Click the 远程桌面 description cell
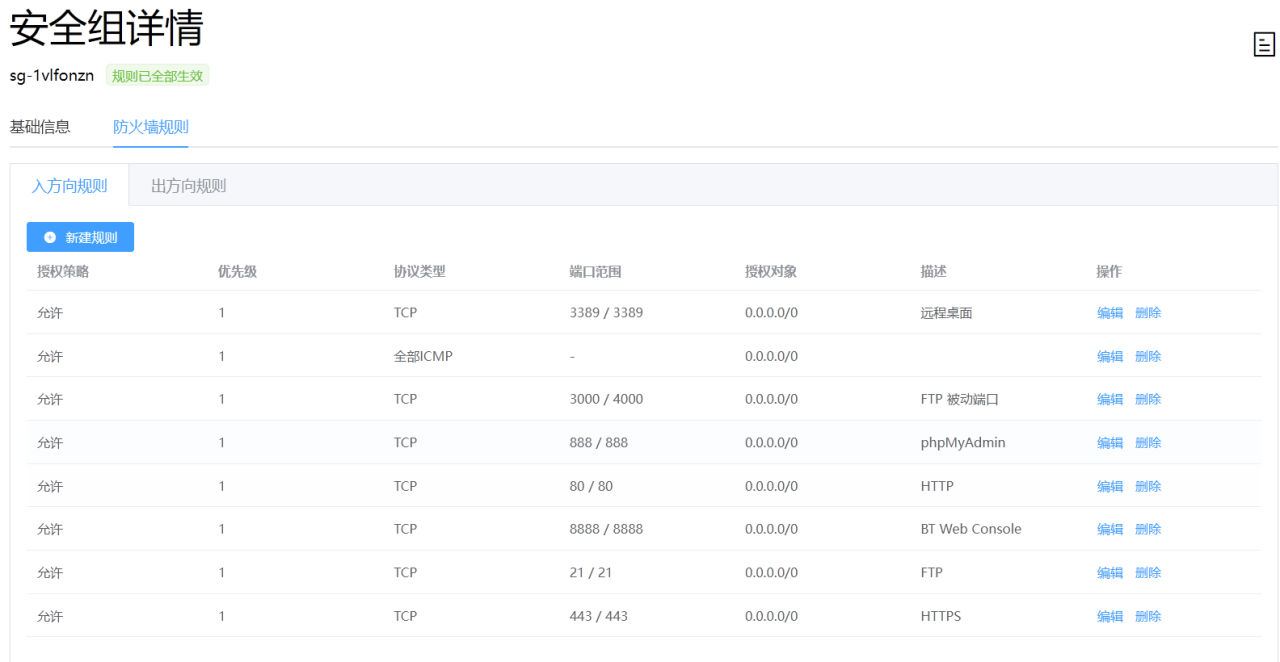This screenshot has height=662, width=1280. click(947, 313)
